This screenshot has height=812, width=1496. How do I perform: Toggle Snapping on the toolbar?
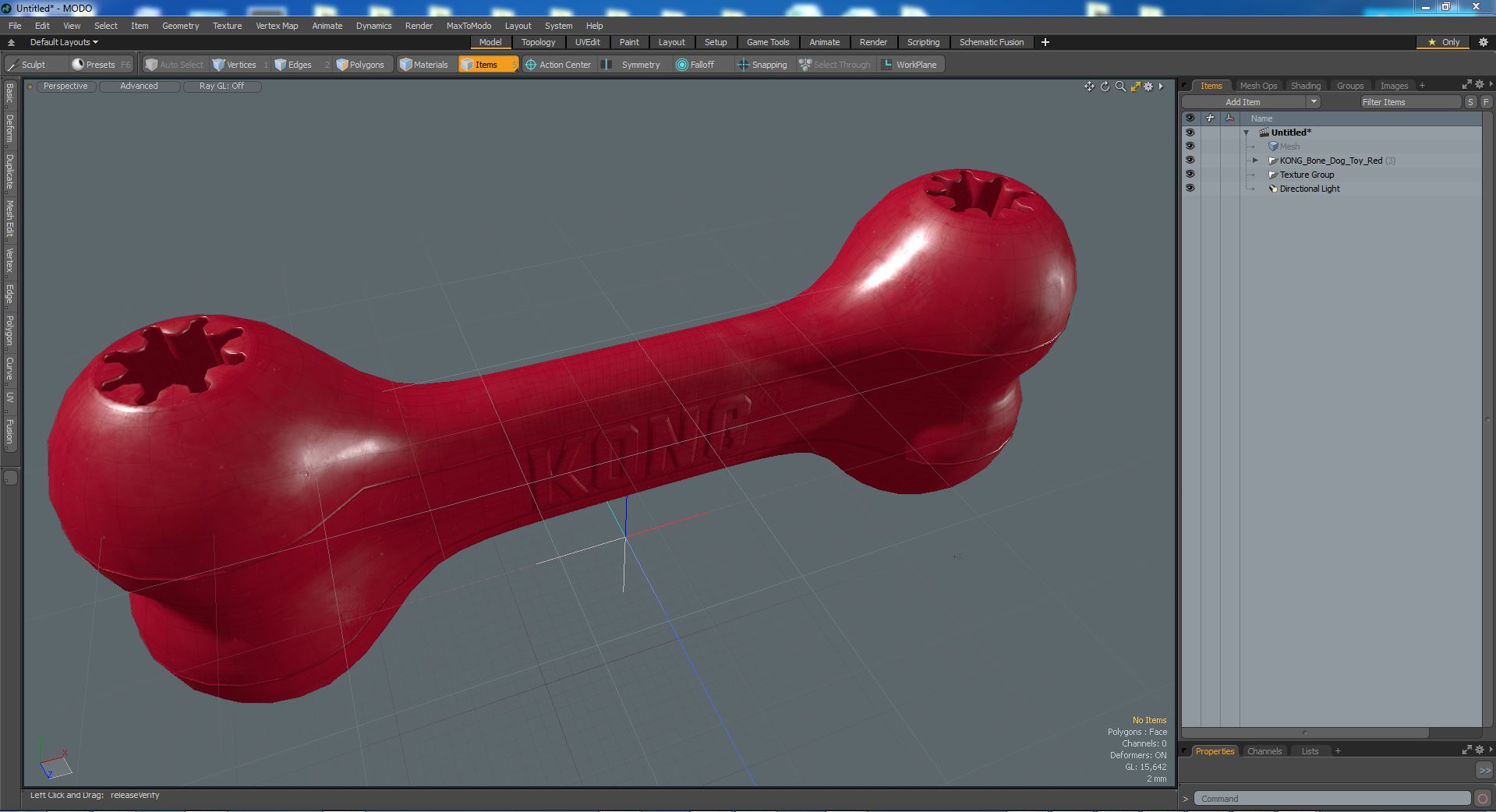(x=762, y=65)
